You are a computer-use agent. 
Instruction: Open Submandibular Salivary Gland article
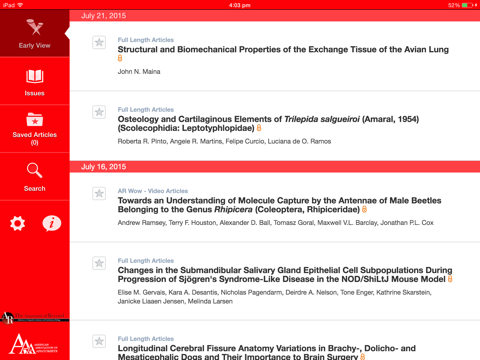point(285,275)
